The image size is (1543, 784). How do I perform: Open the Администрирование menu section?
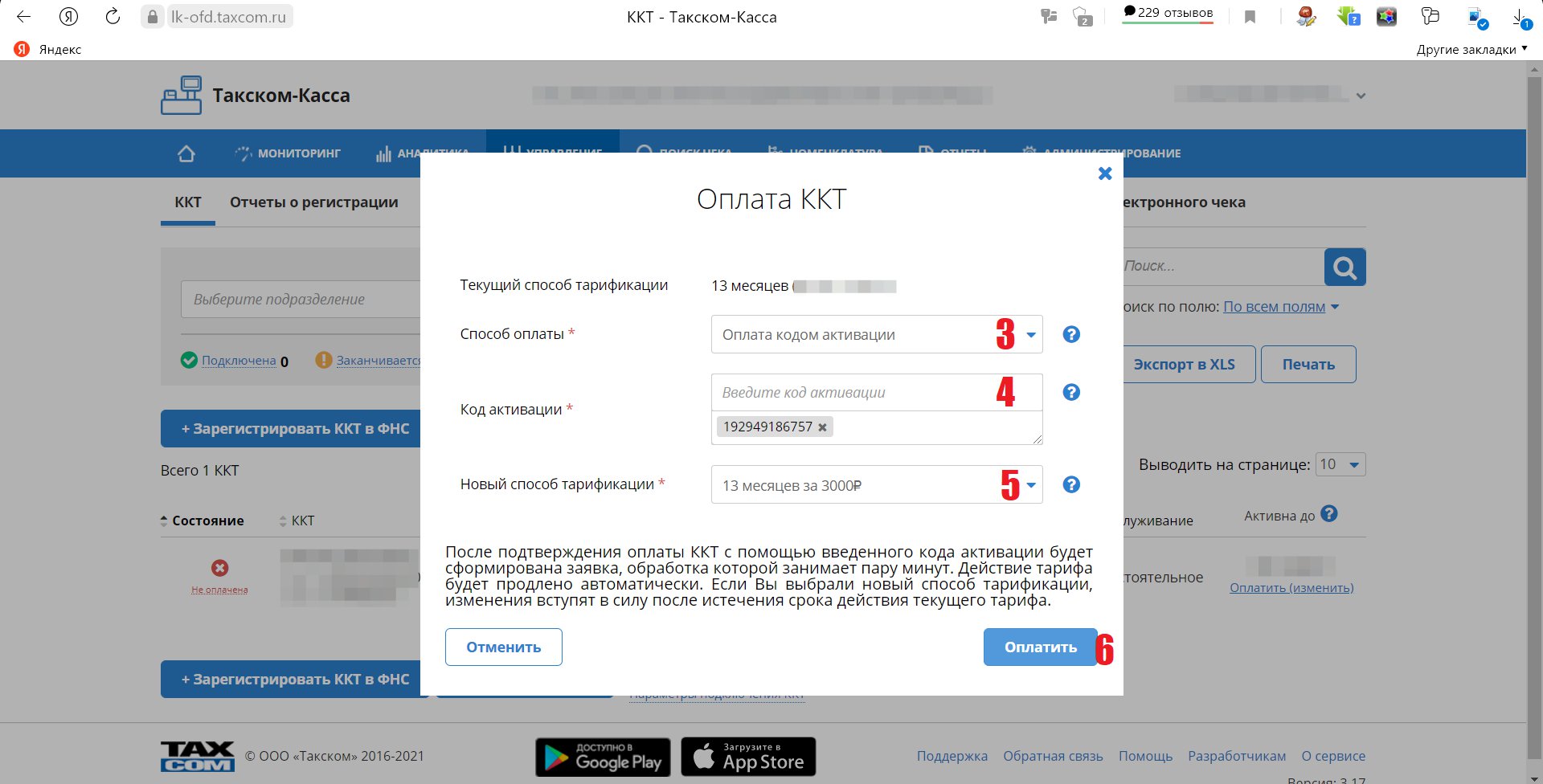tap(1101, 153)
